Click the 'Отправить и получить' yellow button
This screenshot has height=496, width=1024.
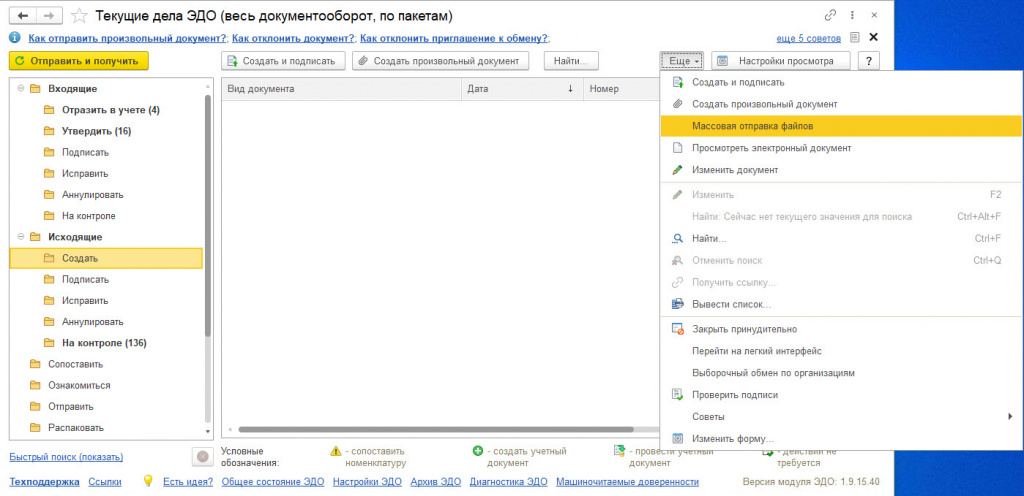pyautogui.click(x=79, y=61)
